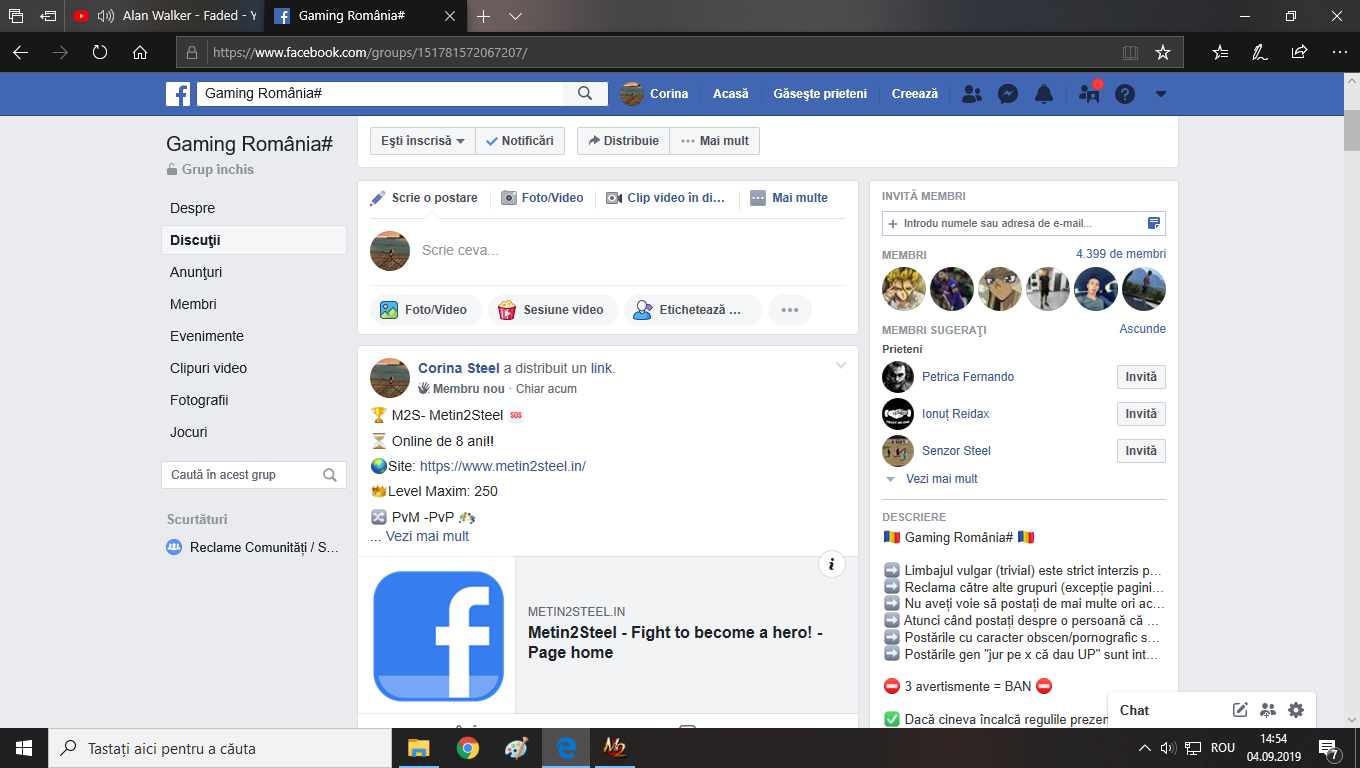
Task: Open the Fotografii section
Action: point(199,400)
